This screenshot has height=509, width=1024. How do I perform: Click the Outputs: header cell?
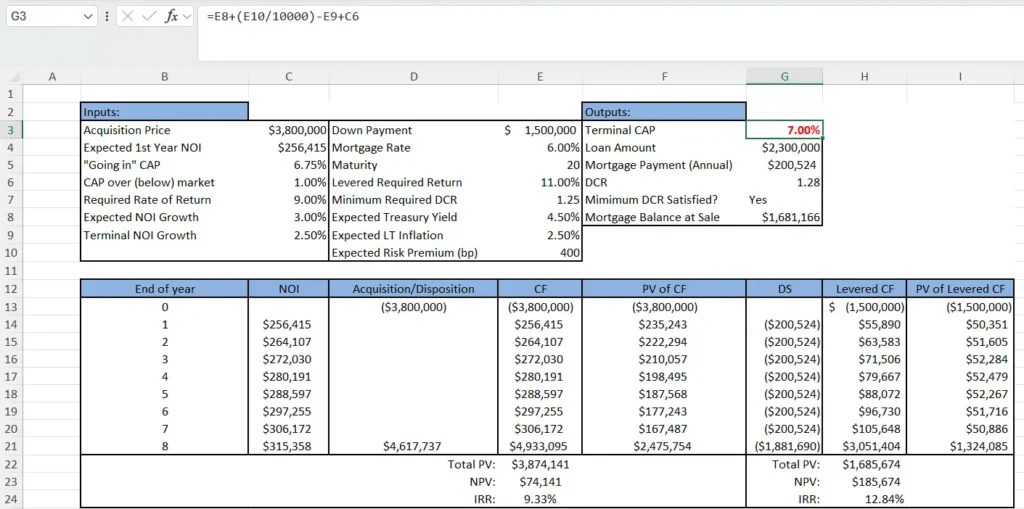click(664, 112)
